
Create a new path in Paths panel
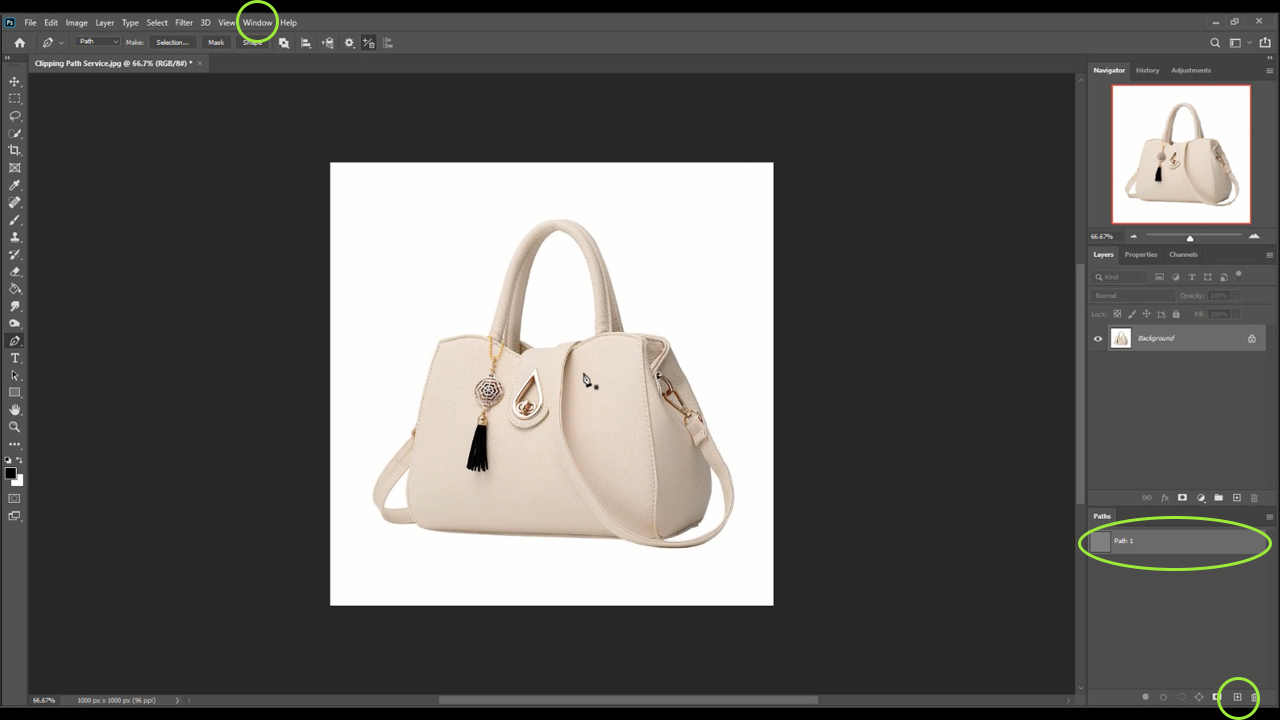click(x=1237, y=697)
